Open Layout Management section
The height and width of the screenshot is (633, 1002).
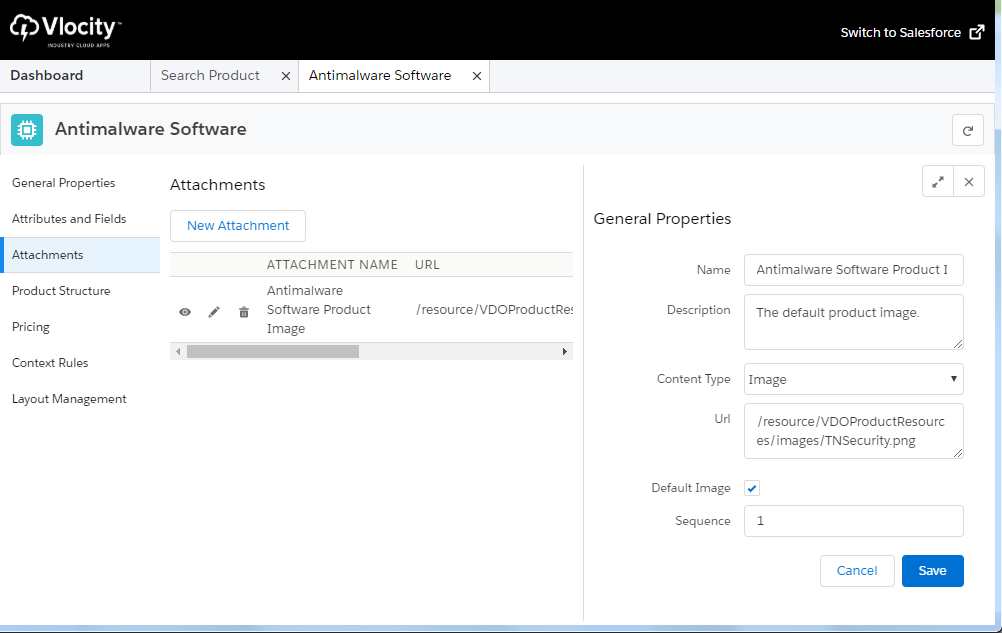tap(69, 399)
